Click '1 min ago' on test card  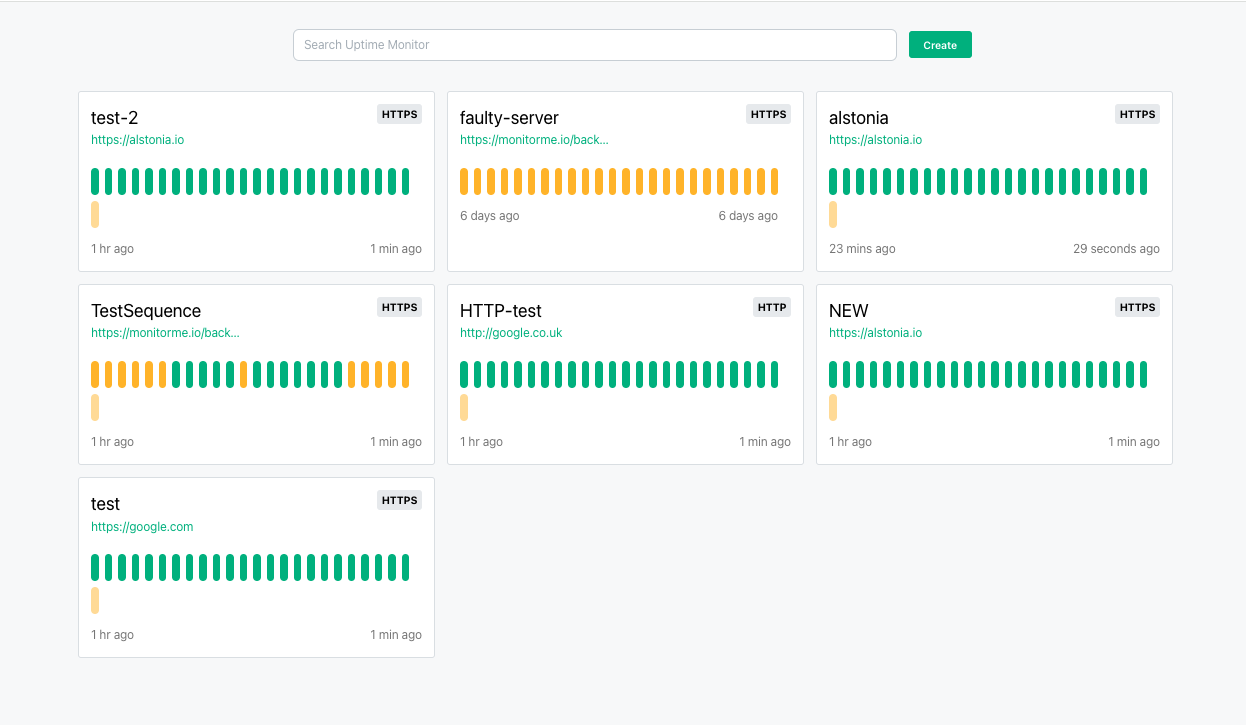pyautogui.click(x=396, y=635)
